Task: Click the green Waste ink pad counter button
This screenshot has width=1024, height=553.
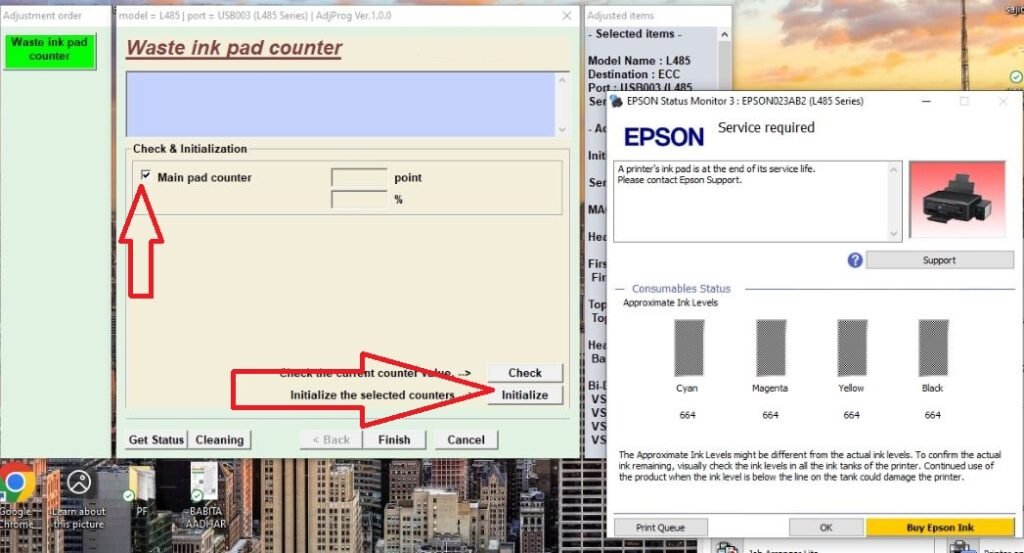Action: pyautogui.click(x=50, y=50)
